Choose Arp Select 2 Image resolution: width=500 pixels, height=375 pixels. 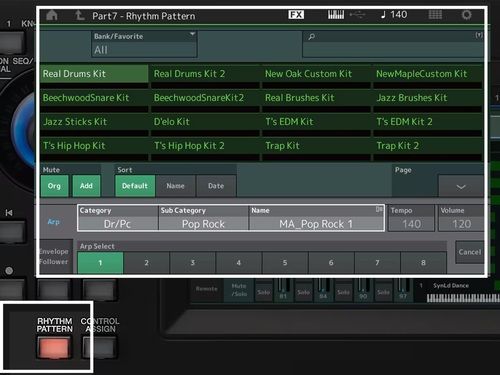coord(146,263)
